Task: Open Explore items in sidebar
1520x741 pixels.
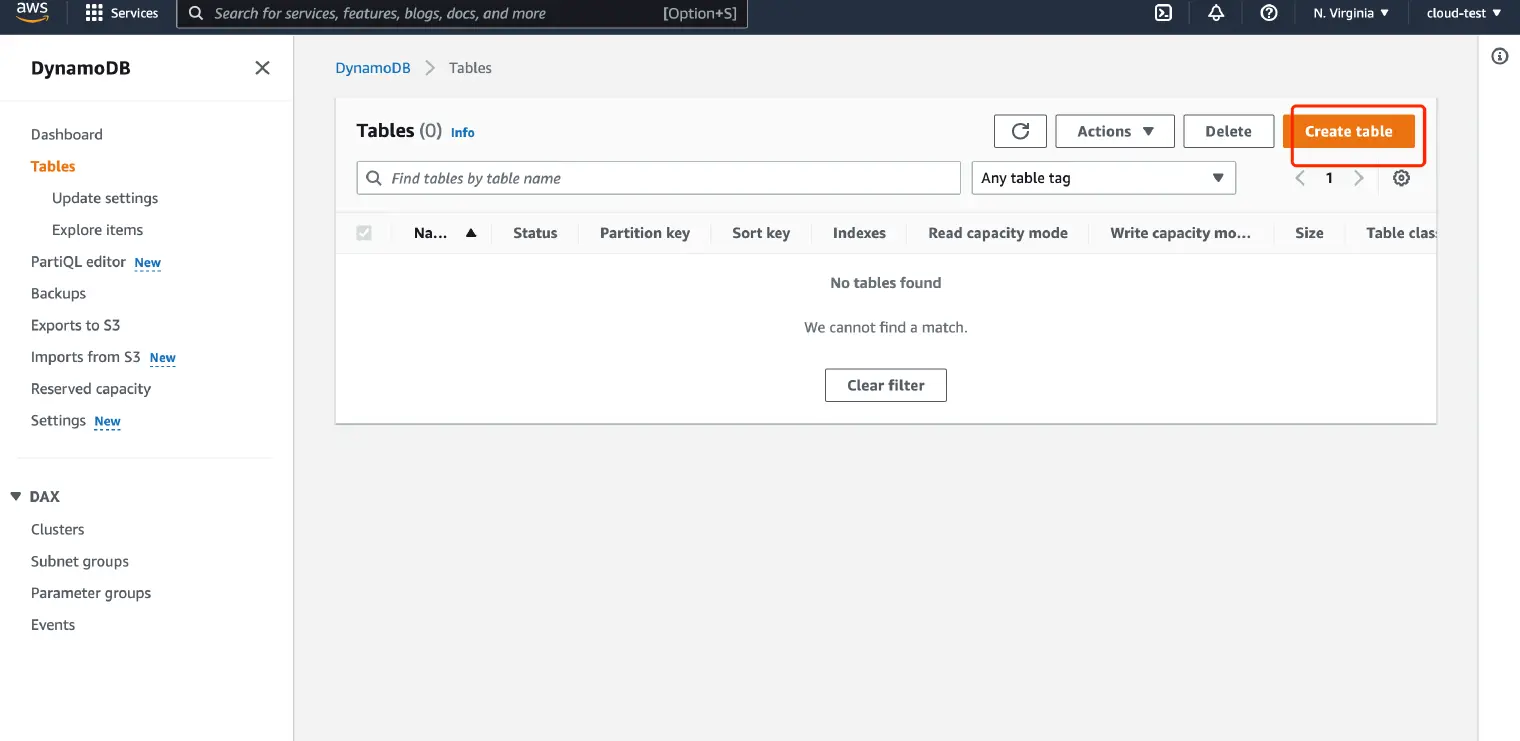Action: (x=97, y=230)
